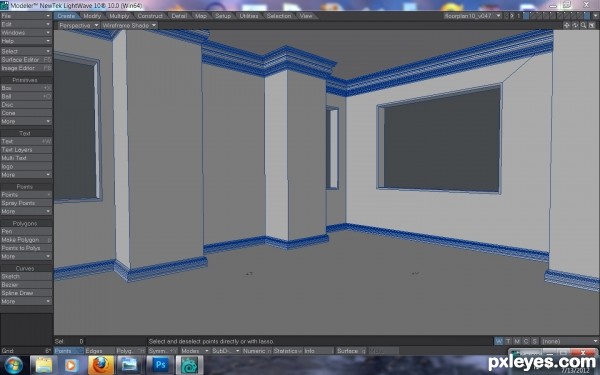Viewport: 600px width, 375px height.
Task: Click the viewport move (pan) icon
Action: (x=567, y=25)
